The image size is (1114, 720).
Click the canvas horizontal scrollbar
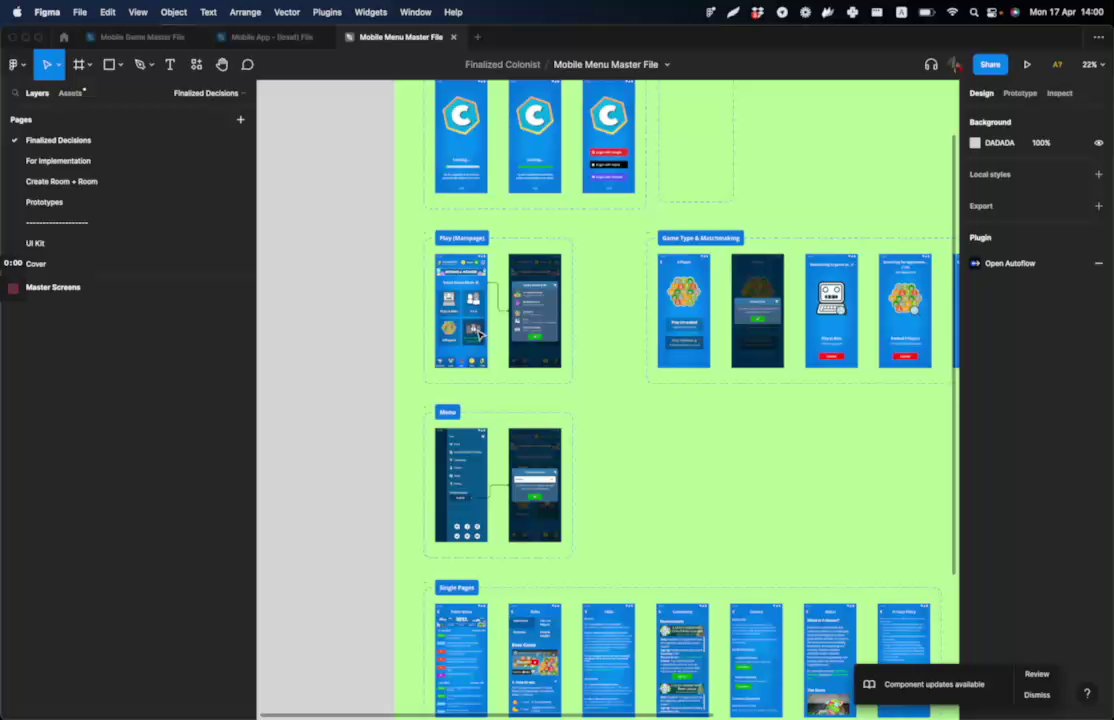tap(486, 715)
